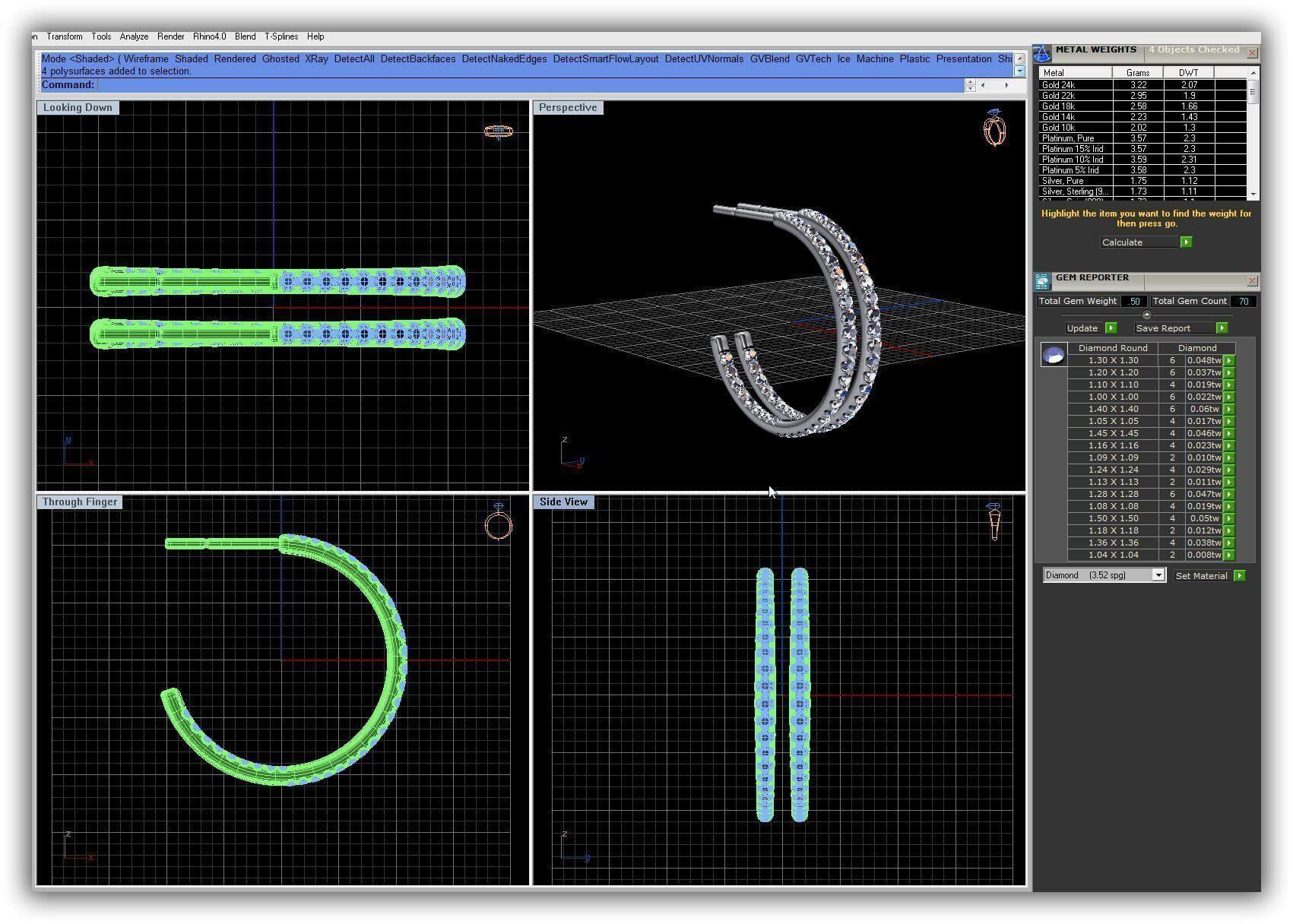1293x924 pixels.
Task: Open the Diamond (3.52 spg) material dropdown
Action: coord(1104,575)
